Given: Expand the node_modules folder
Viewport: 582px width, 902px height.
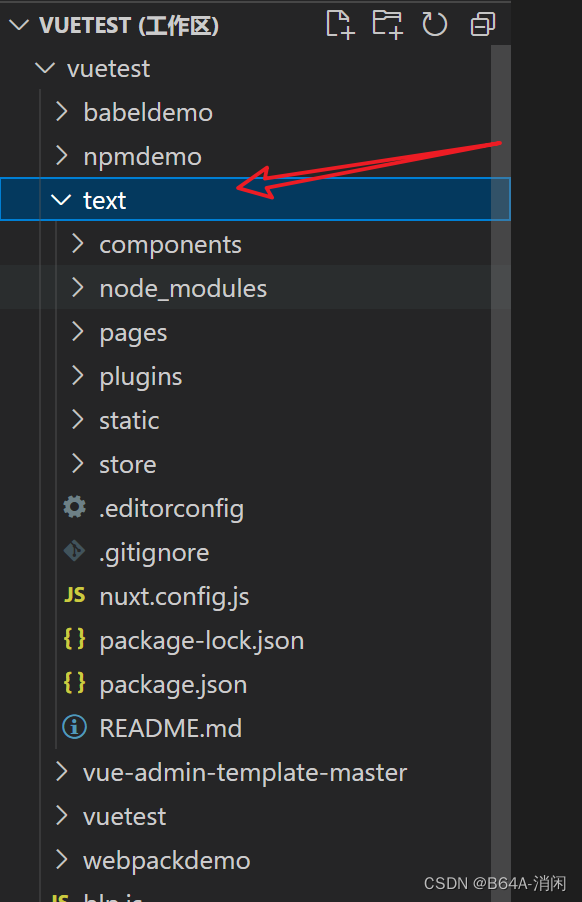Looking at the screenshot, I should pyautogui.click(x=78, y=288).
